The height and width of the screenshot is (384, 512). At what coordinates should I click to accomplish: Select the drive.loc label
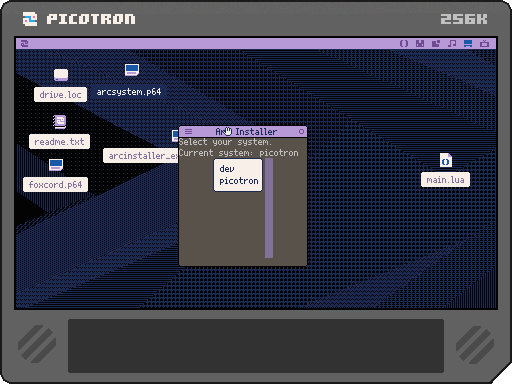(x=60, y=95)
